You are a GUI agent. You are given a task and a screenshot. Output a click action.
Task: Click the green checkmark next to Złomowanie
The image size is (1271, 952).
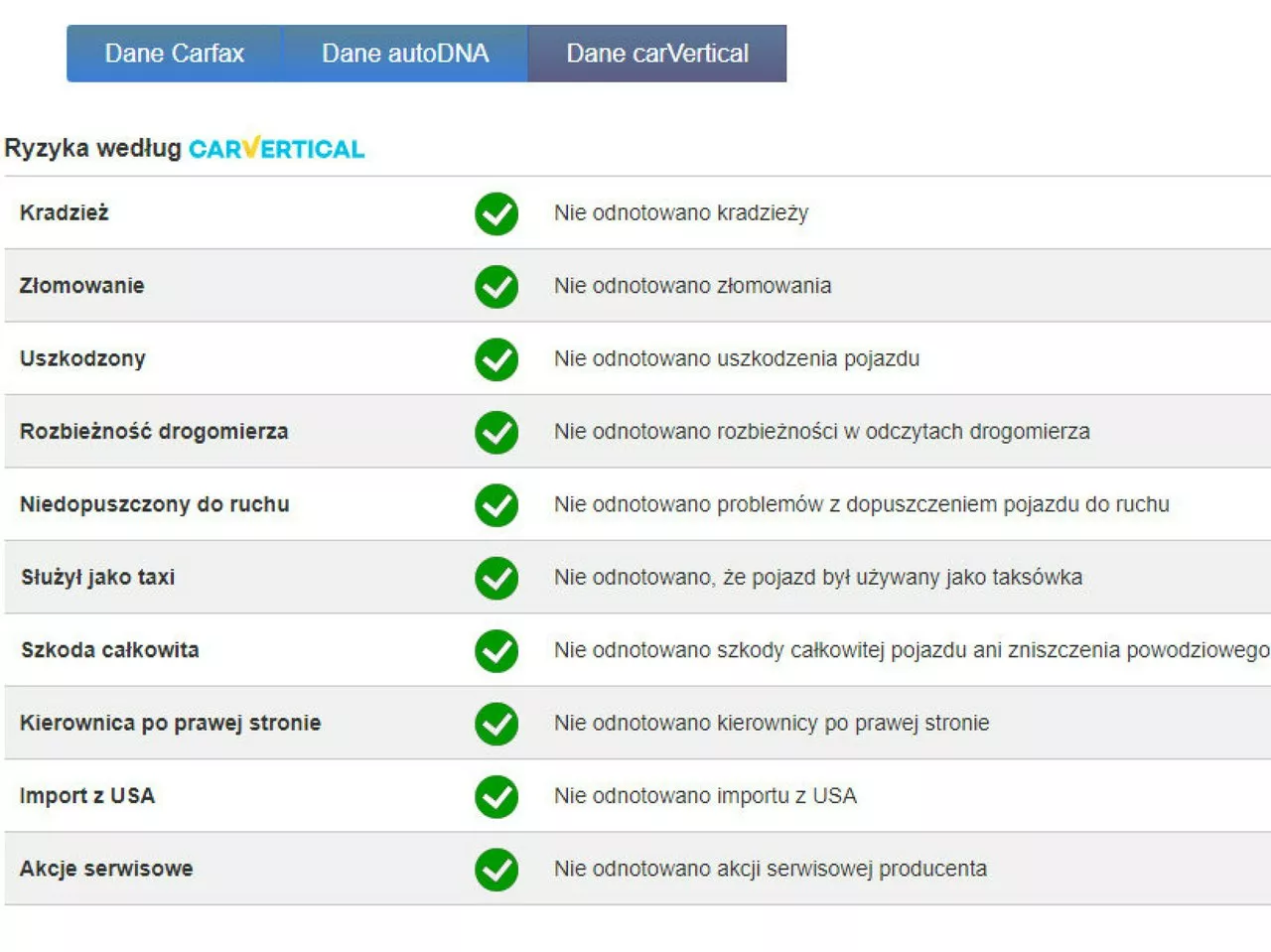tap(495, 287)
